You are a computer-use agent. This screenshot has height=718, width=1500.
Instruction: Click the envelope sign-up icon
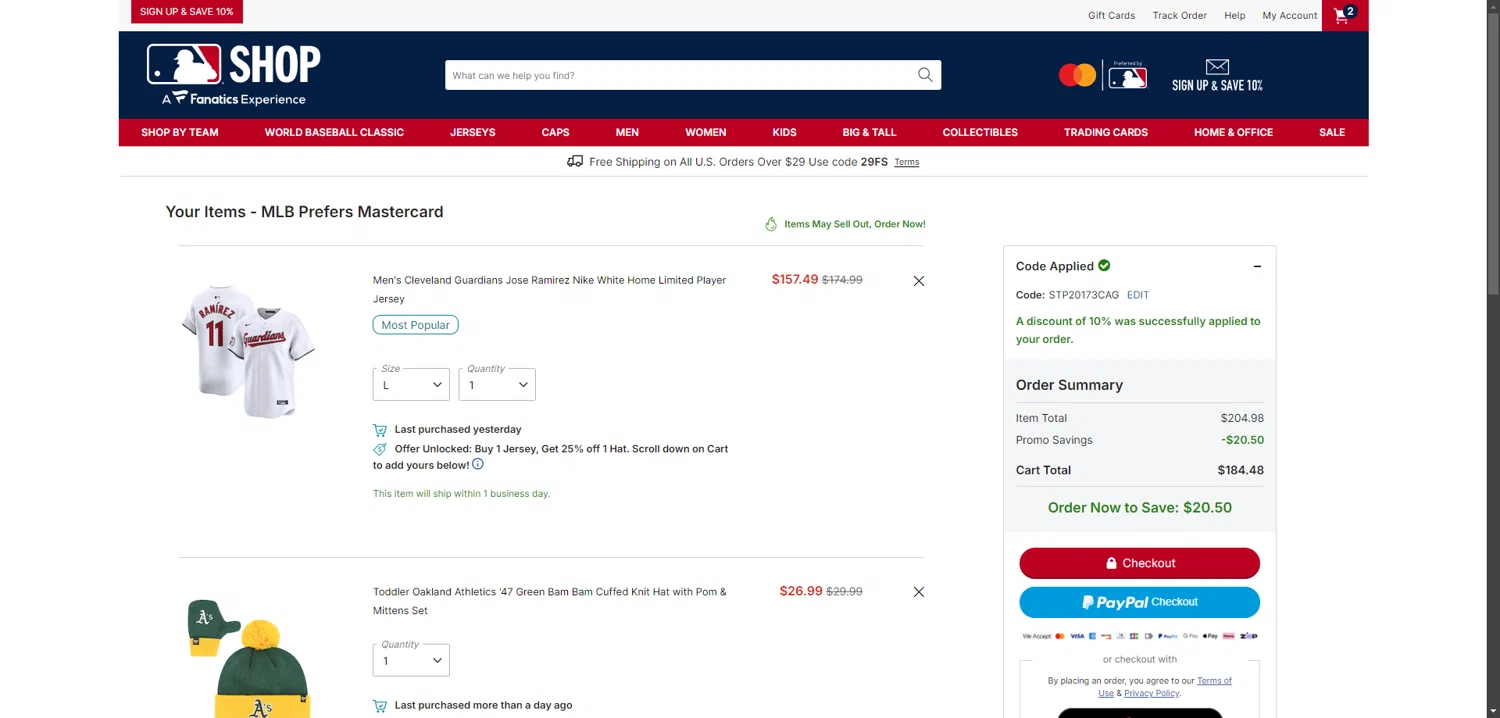pyautogui.click(x=1217, y=67)
